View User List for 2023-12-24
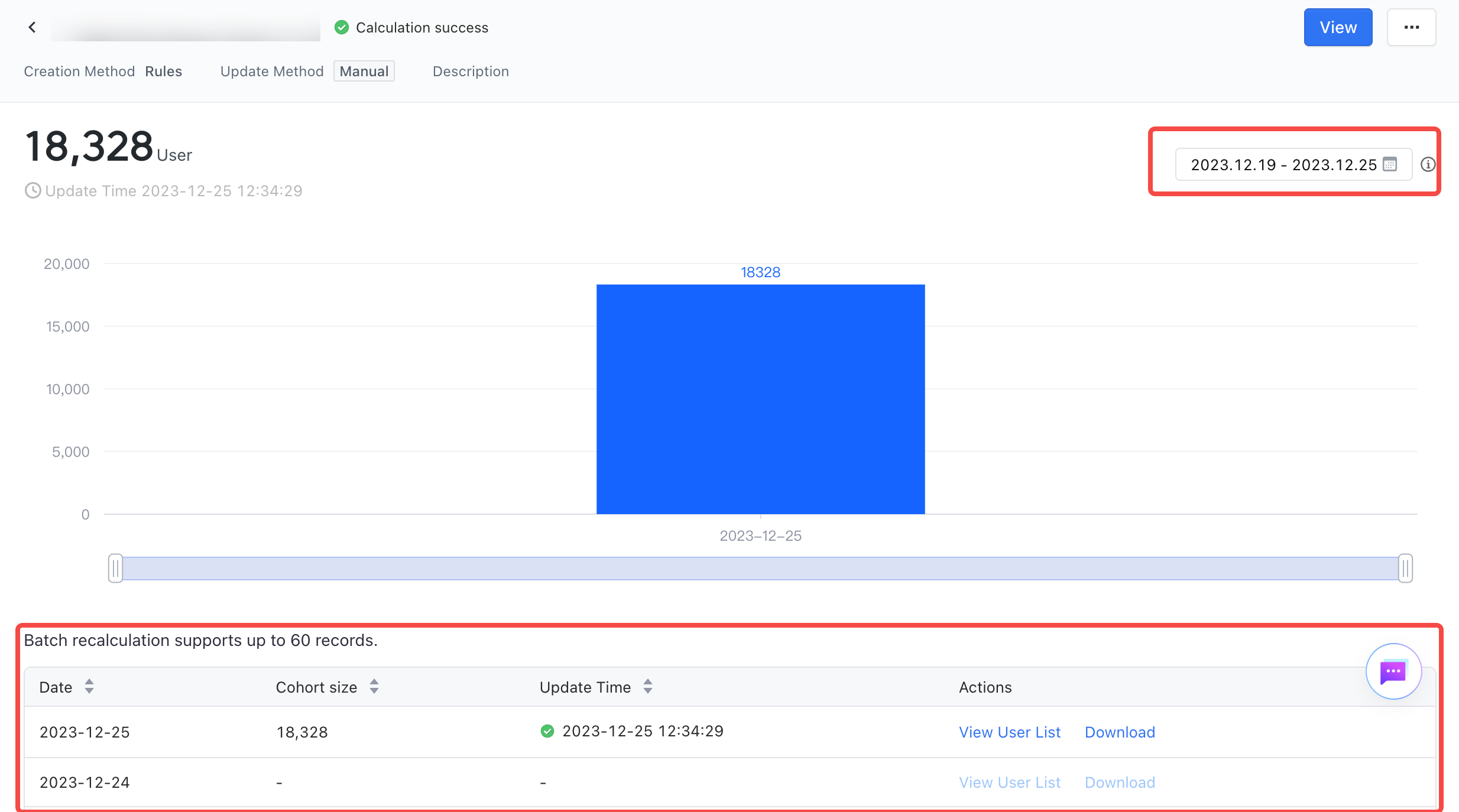 pos(1010,782)
